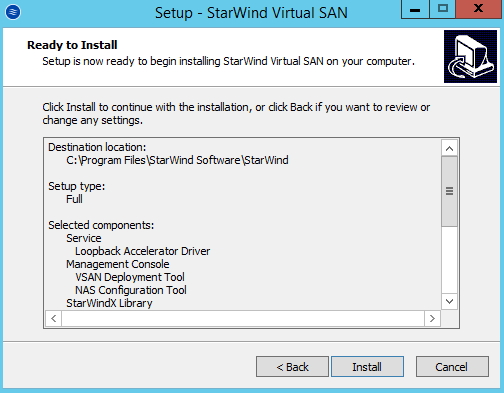Screen dimensions: 504x393
Task: Click the empty vertical scrollbar track below thumb
Action: tap(449, 260)
